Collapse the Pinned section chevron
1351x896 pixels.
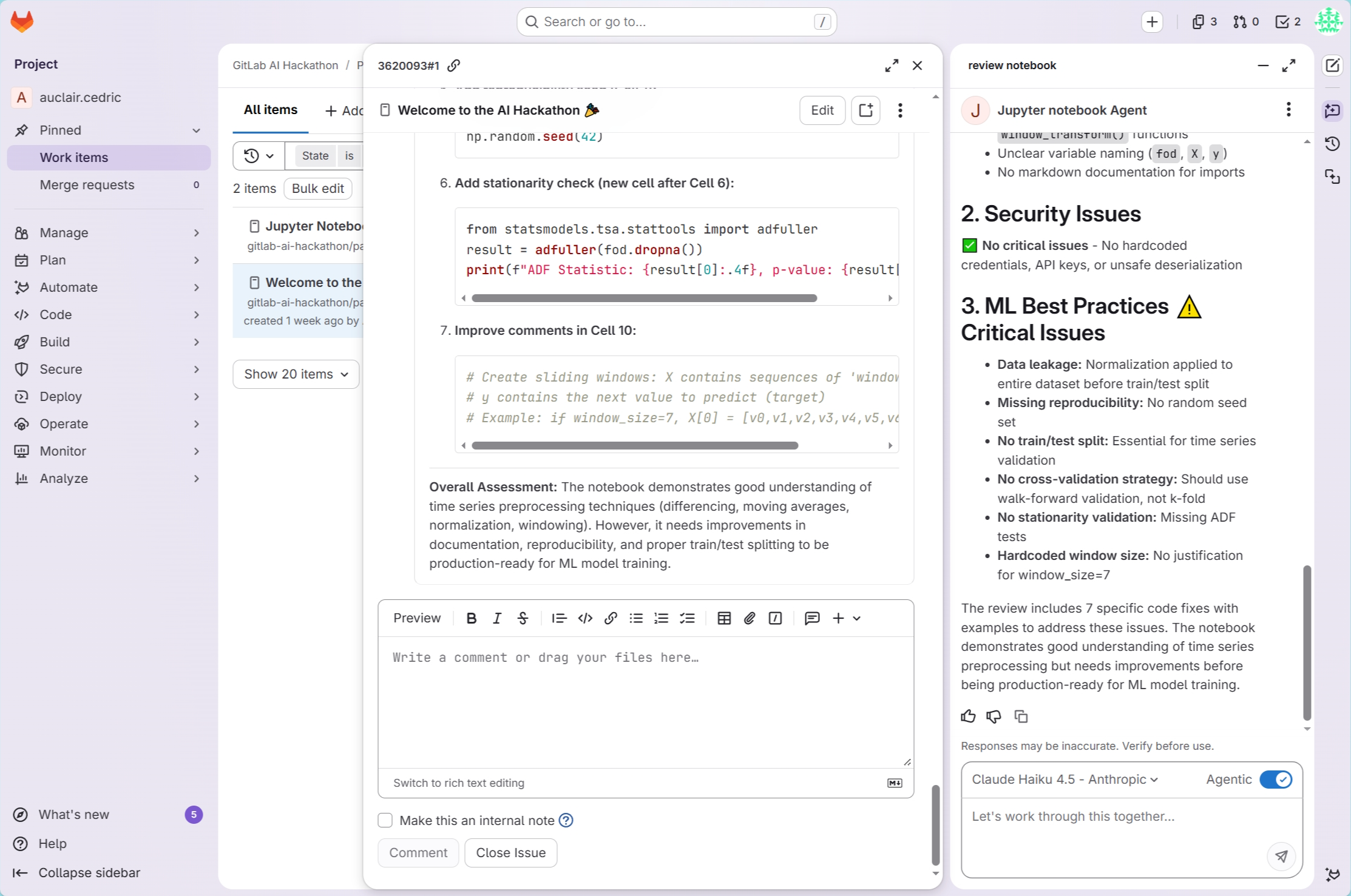(x=196, y=130)
